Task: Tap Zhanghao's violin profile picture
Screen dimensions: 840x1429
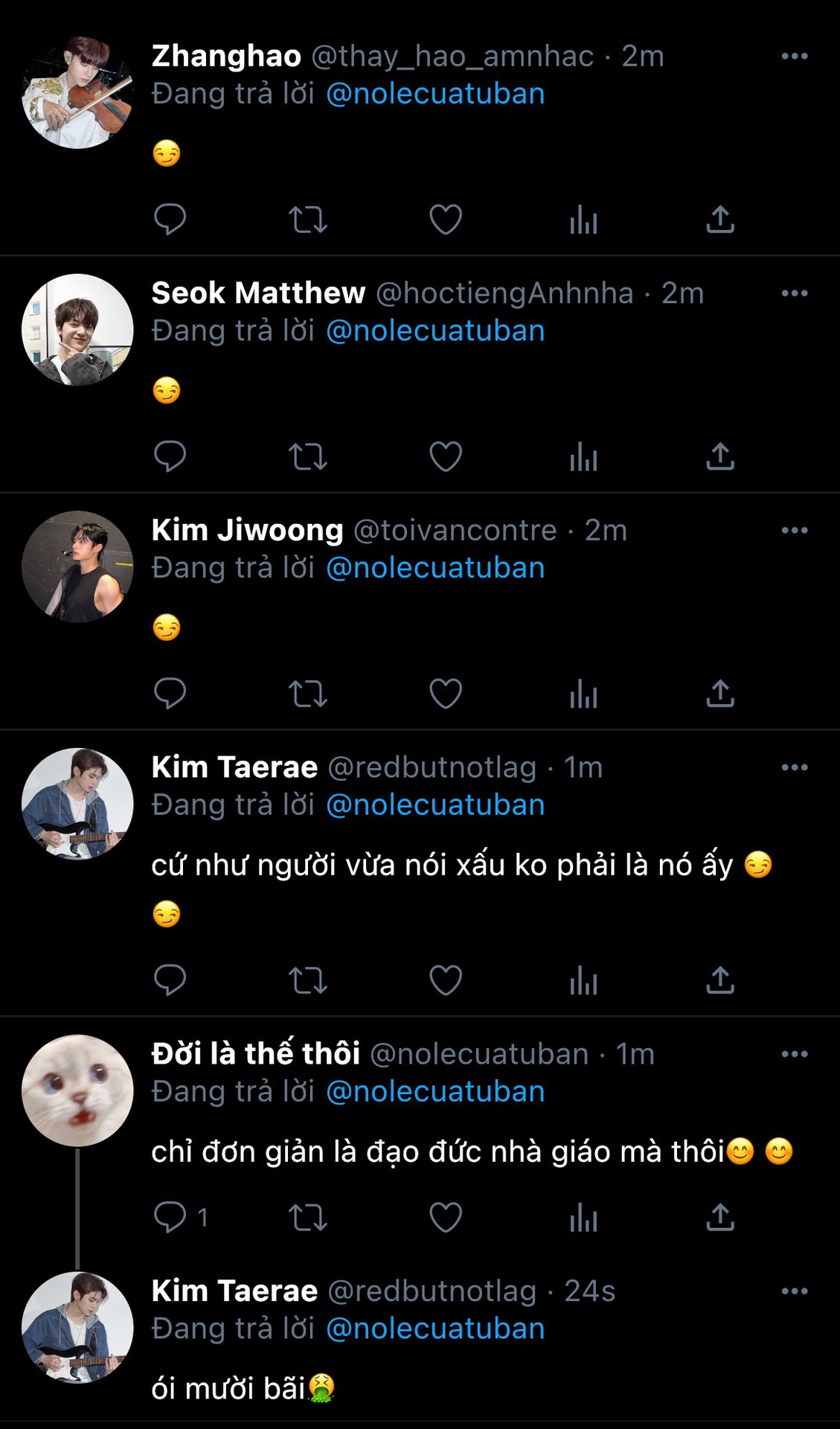Action: 77,93
